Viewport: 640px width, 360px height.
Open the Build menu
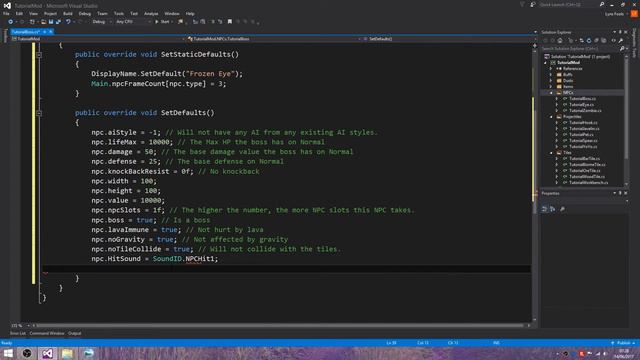[x=68, y=13]
